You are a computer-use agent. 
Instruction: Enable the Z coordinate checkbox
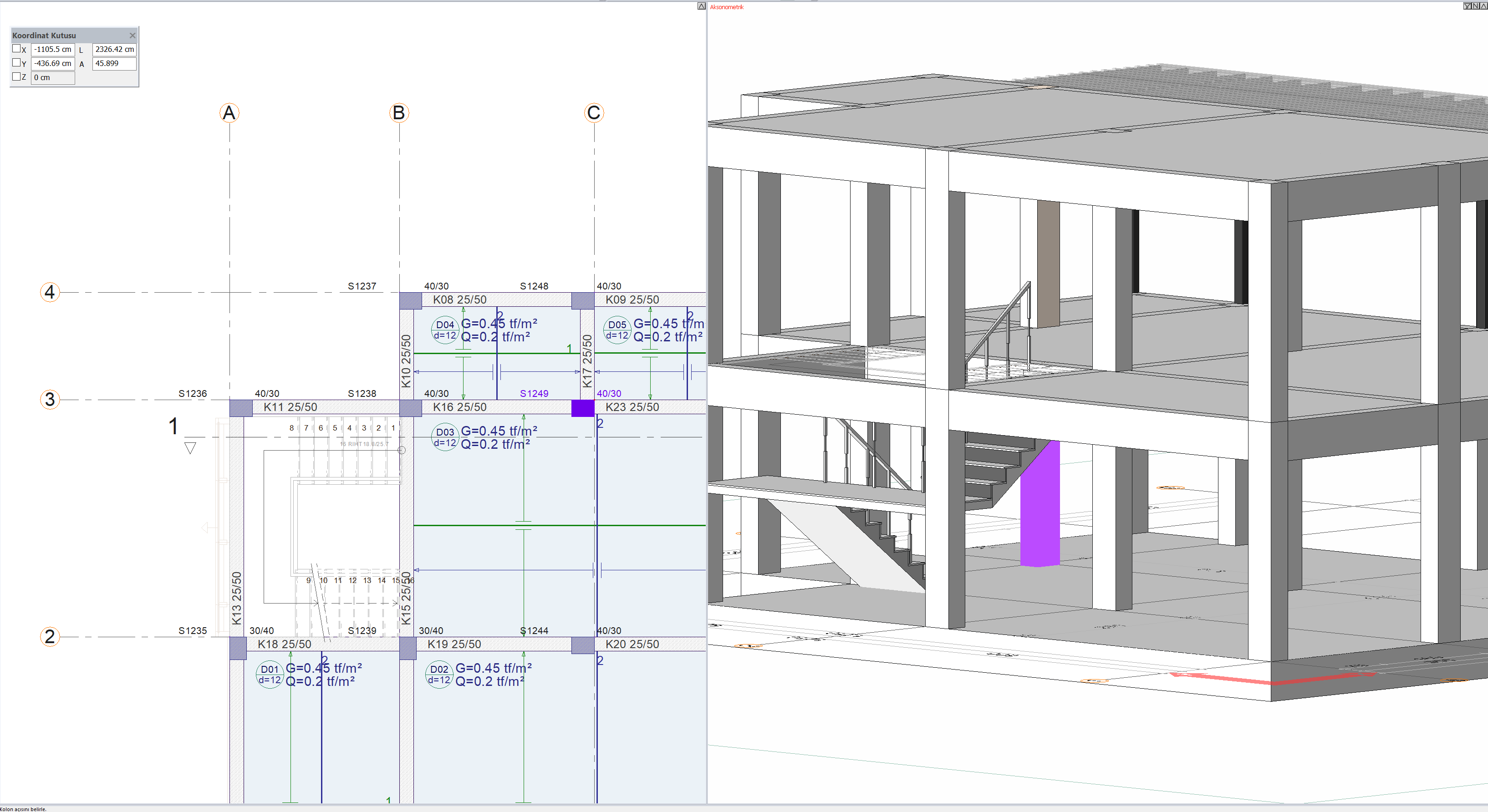pyautogui.click(x=16, y=77)
